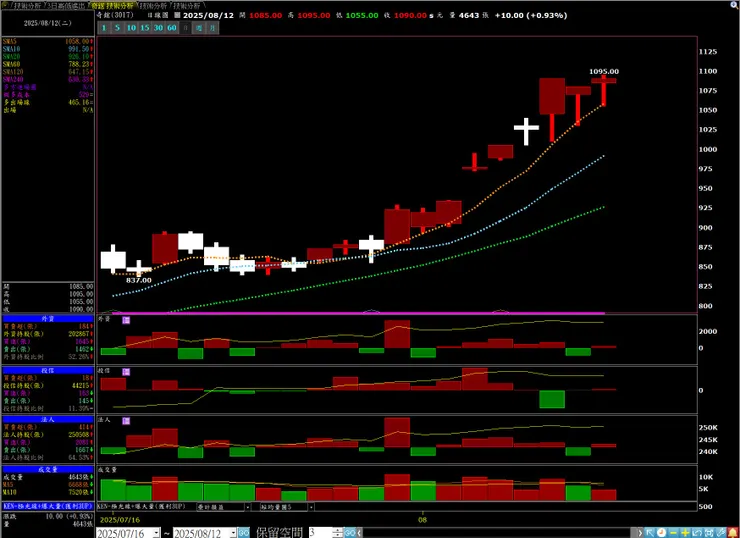Click the SMA120 legend entry
This screenshot has height=538, width=740.
(x=48, y=72)
